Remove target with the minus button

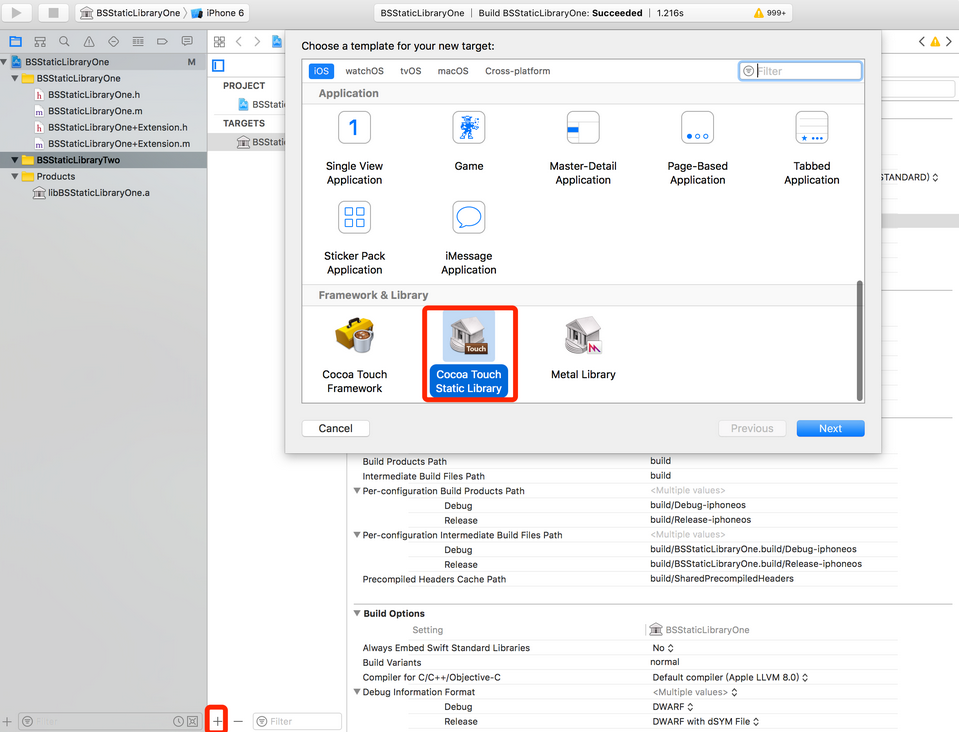coord(238,721)
